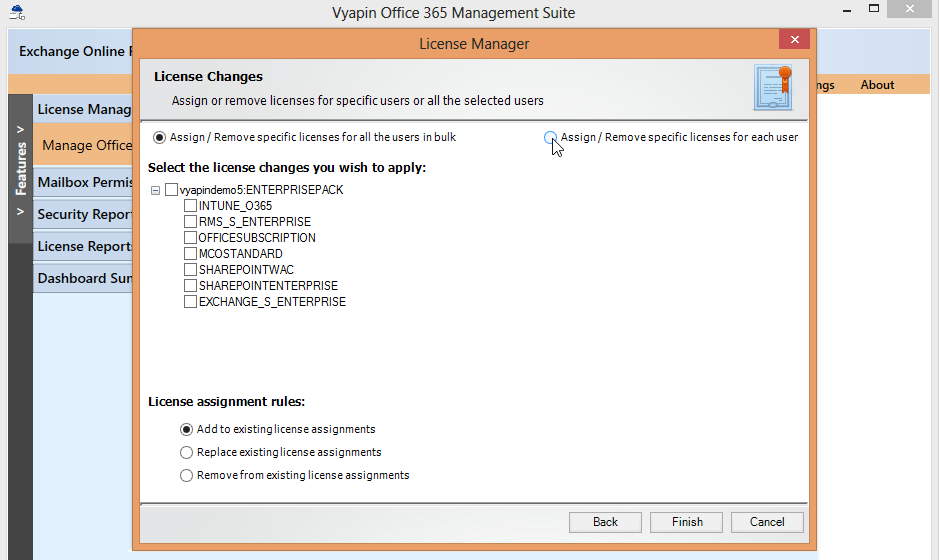The width and height of the screenshot is (940, 560).
Task: Click the Finish button
Action: coord(686,522)
